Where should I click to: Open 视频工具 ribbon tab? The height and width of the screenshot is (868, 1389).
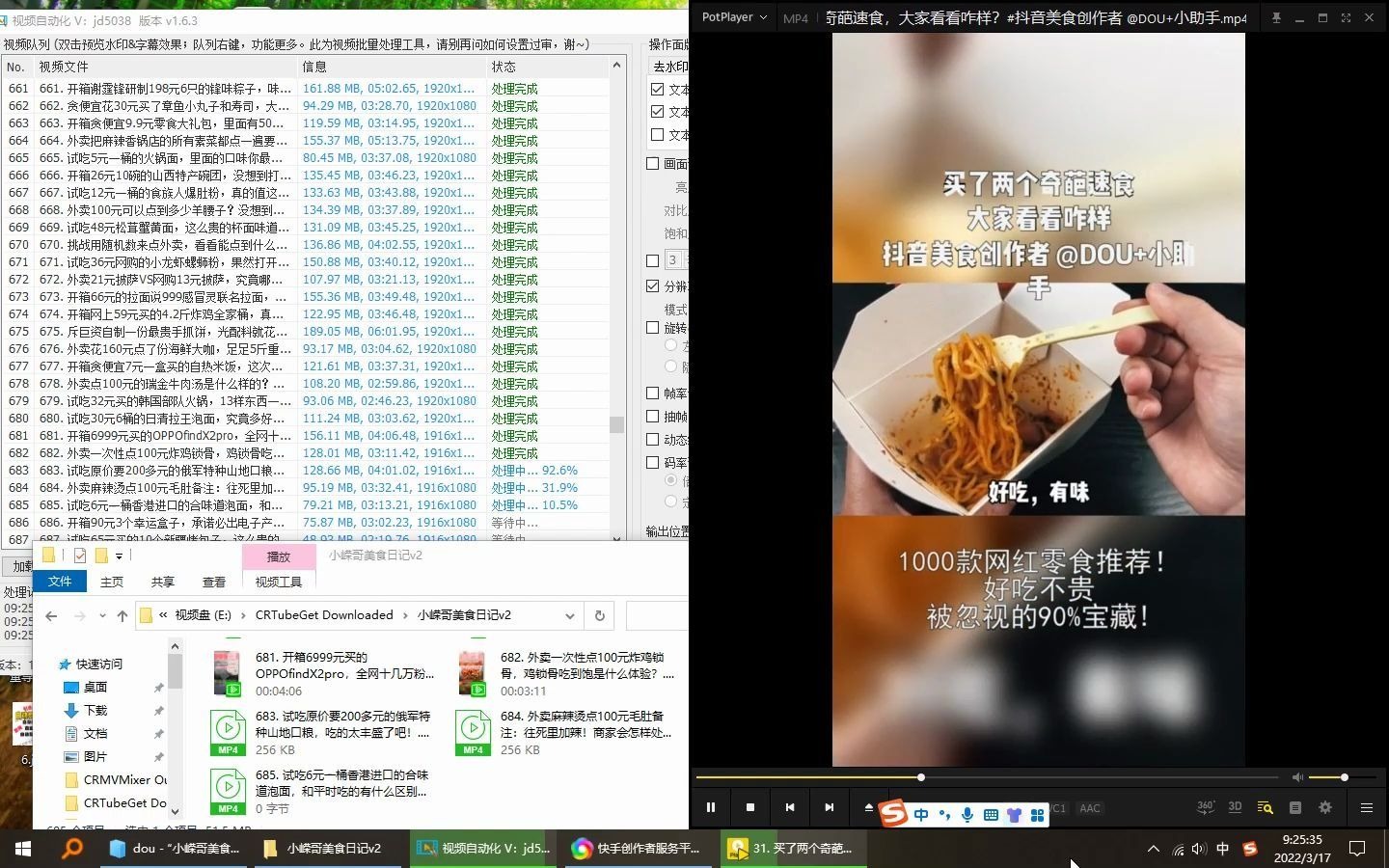click(x=279, y=582)
